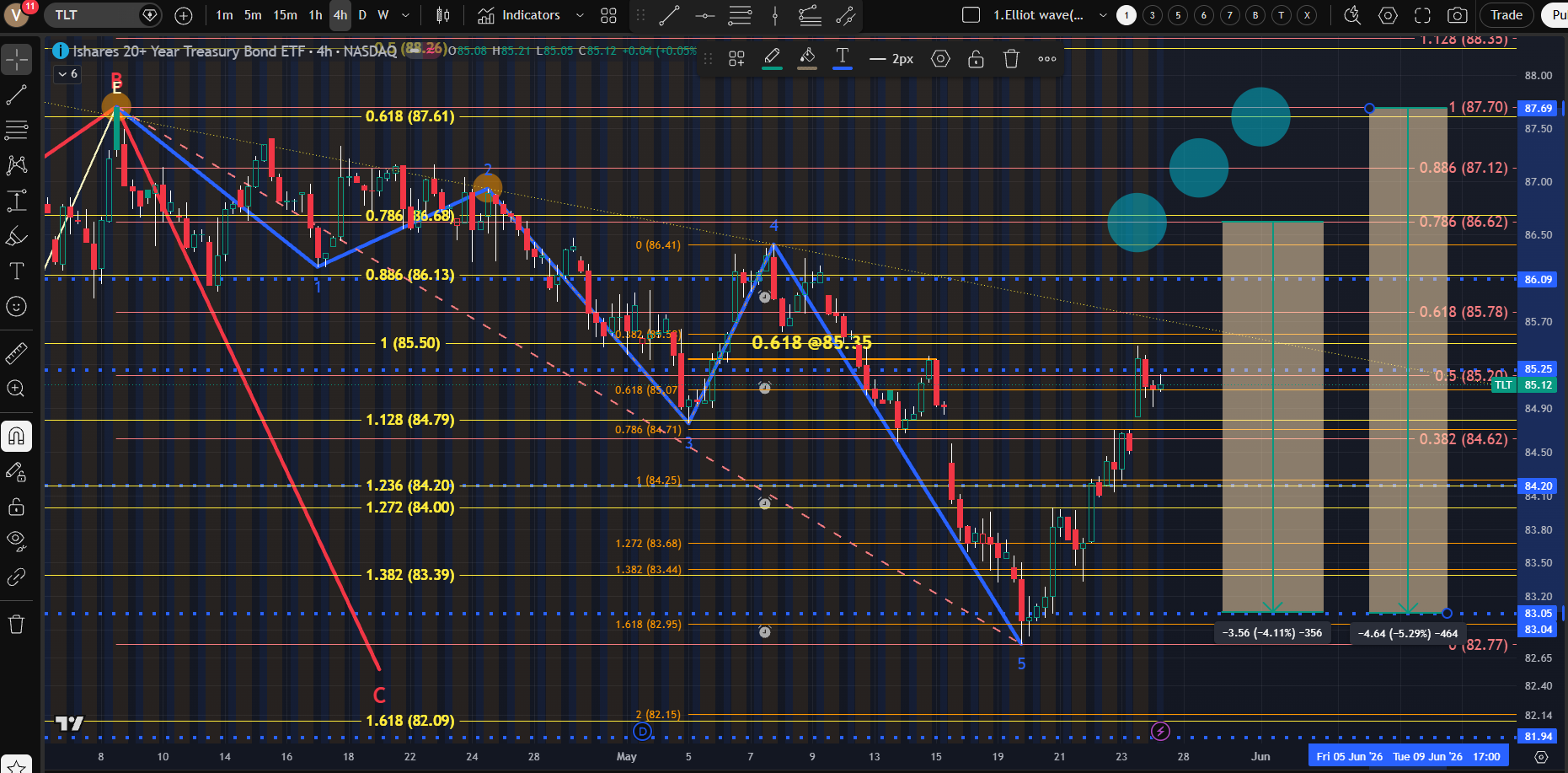This screenshot has width=1568, height=773.
Task: Select the D daily timeframe
Action: [x=362, y=15]
